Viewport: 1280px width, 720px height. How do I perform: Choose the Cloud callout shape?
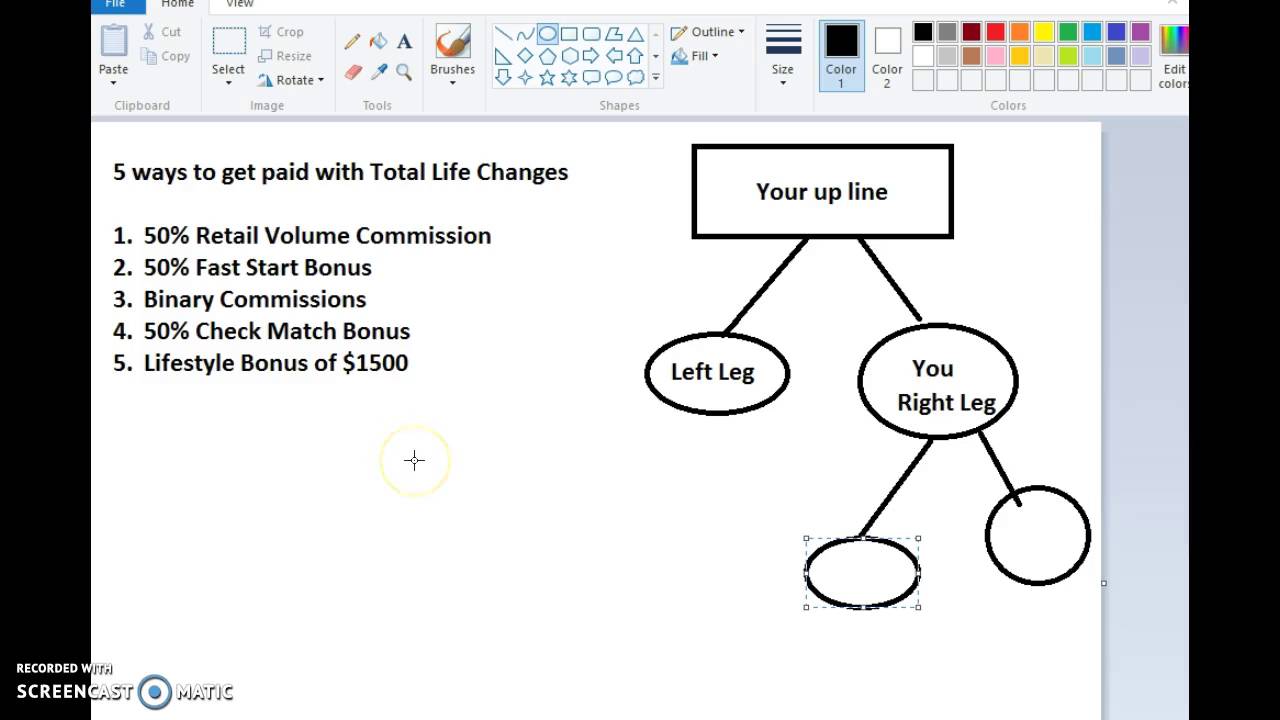(x=635, y=77)
